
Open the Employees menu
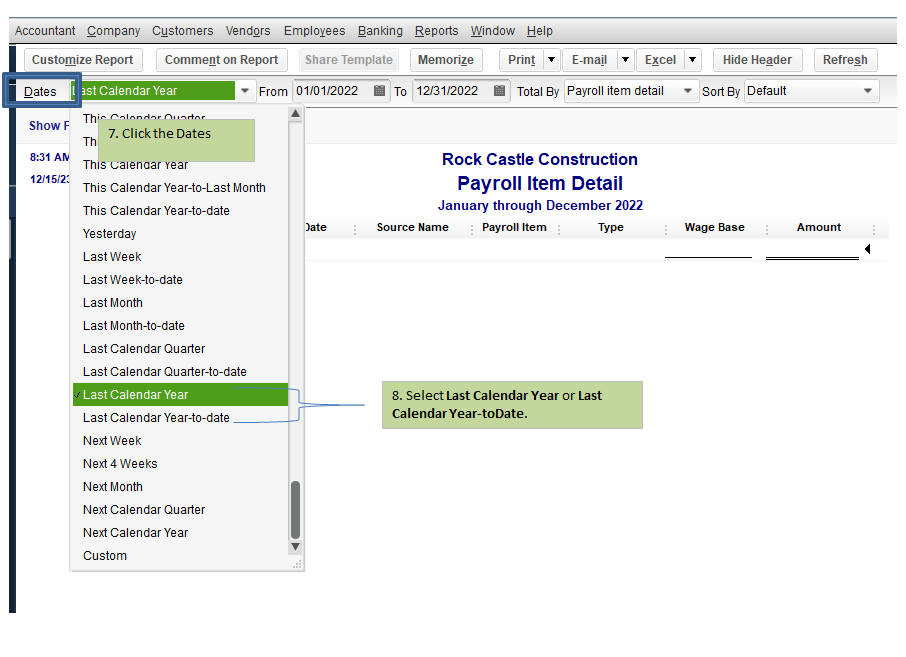(314, 31)
